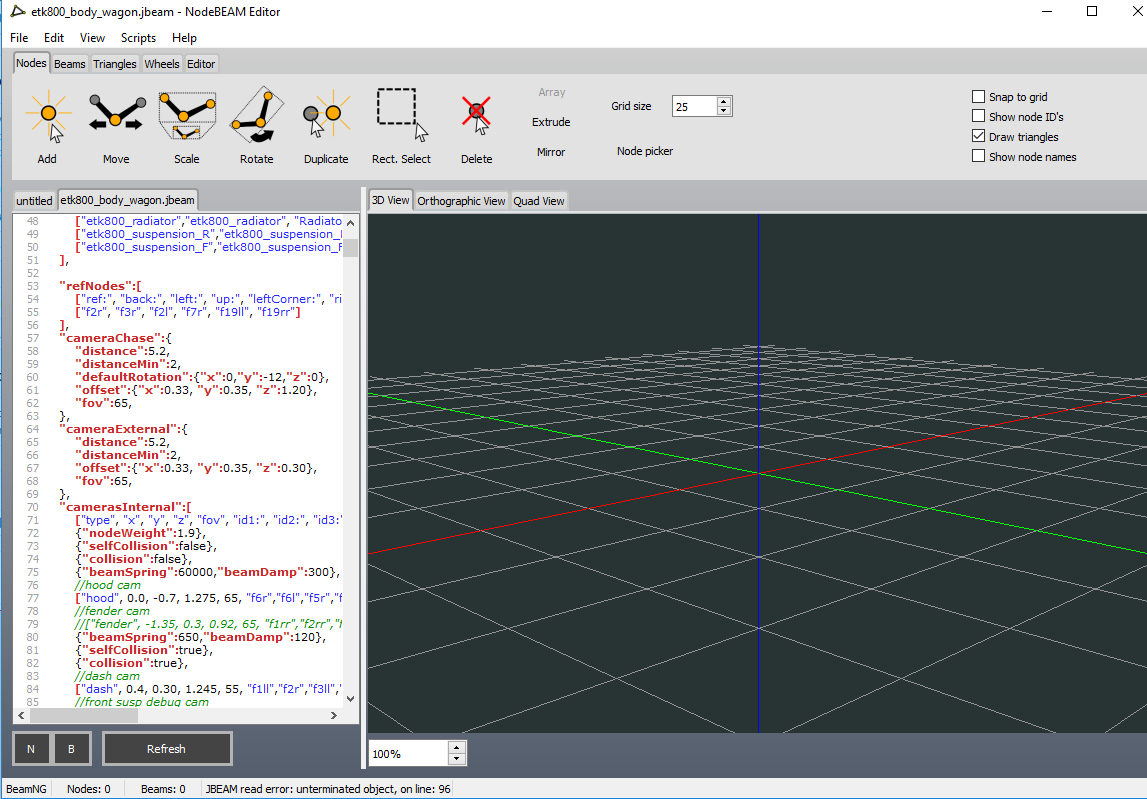Click the Refresh button

point(167,749)
